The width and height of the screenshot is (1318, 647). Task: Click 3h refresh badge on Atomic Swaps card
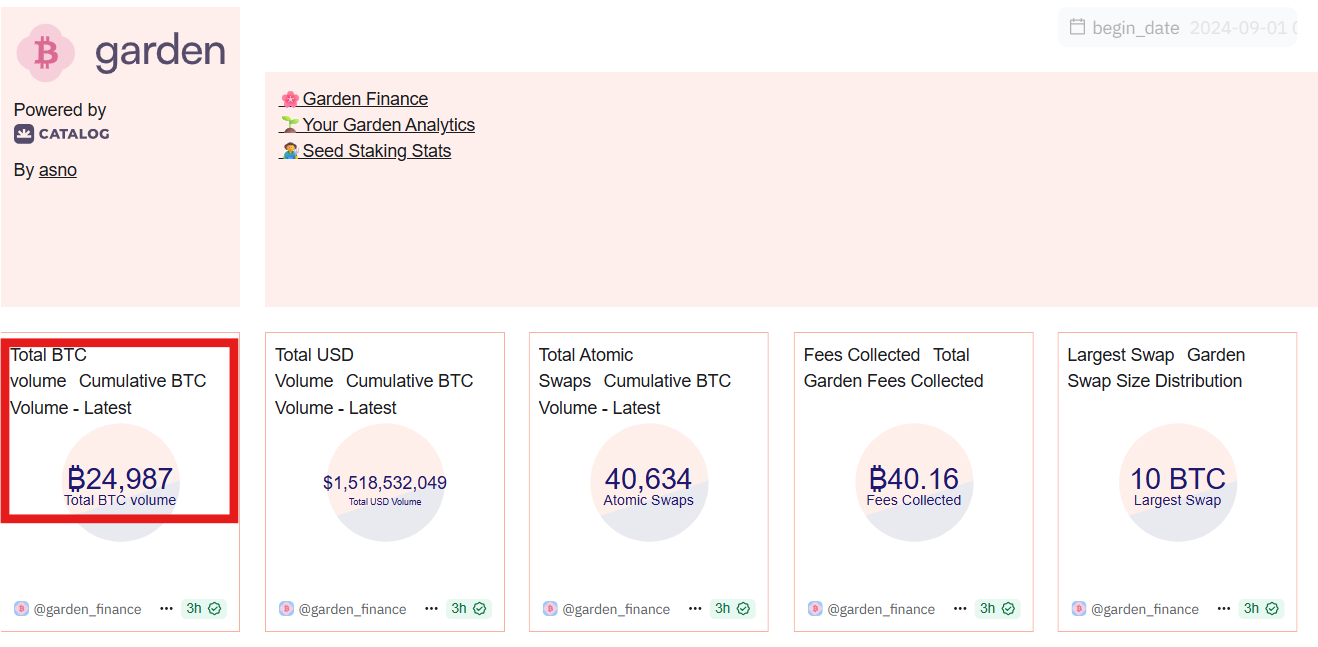[x=733, y=608]
